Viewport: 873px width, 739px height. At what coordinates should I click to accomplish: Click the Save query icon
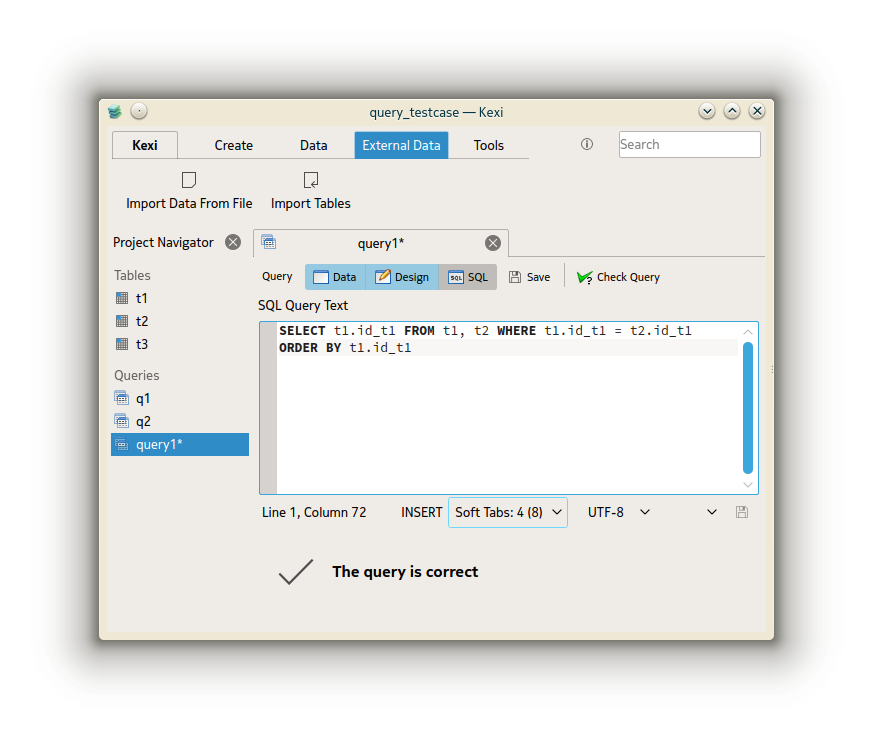515,277
